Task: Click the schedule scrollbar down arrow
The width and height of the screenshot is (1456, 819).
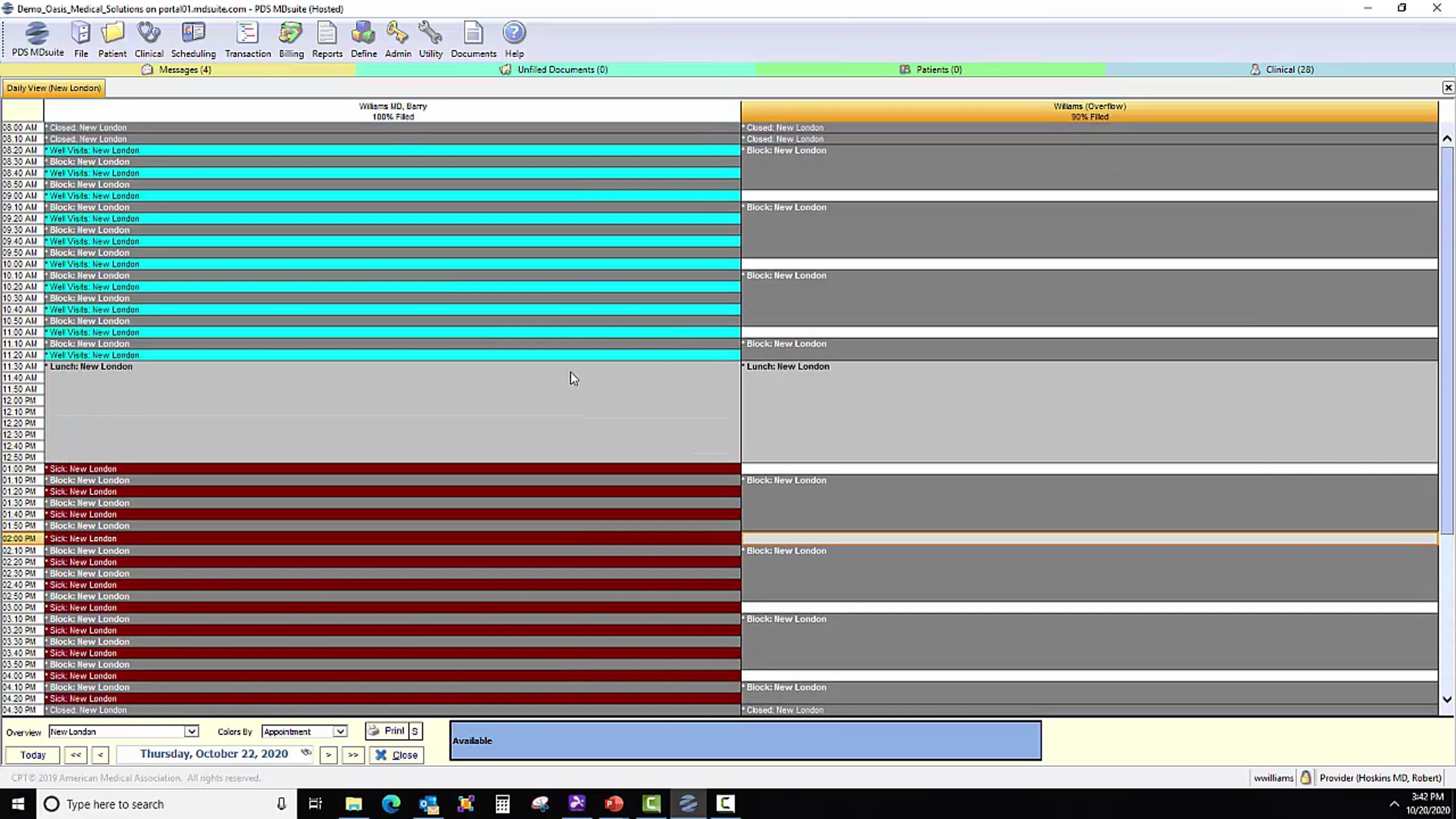Action: point(1447,699)
